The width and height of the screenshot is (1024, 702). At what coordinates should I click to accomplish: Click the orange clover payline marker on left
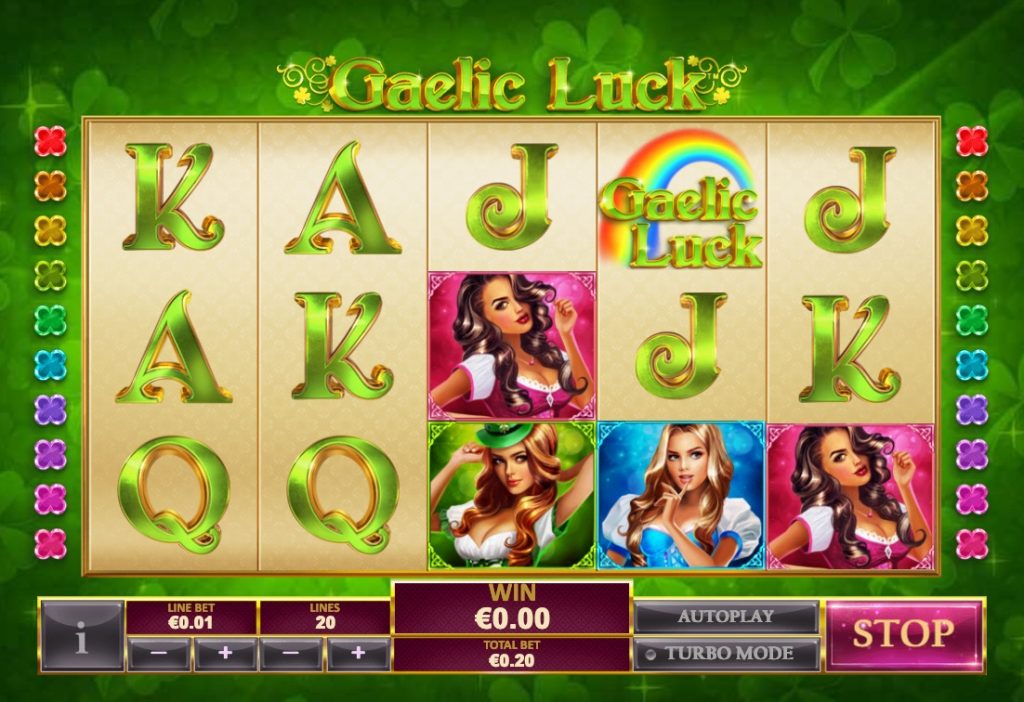click(x=50, y=185)
